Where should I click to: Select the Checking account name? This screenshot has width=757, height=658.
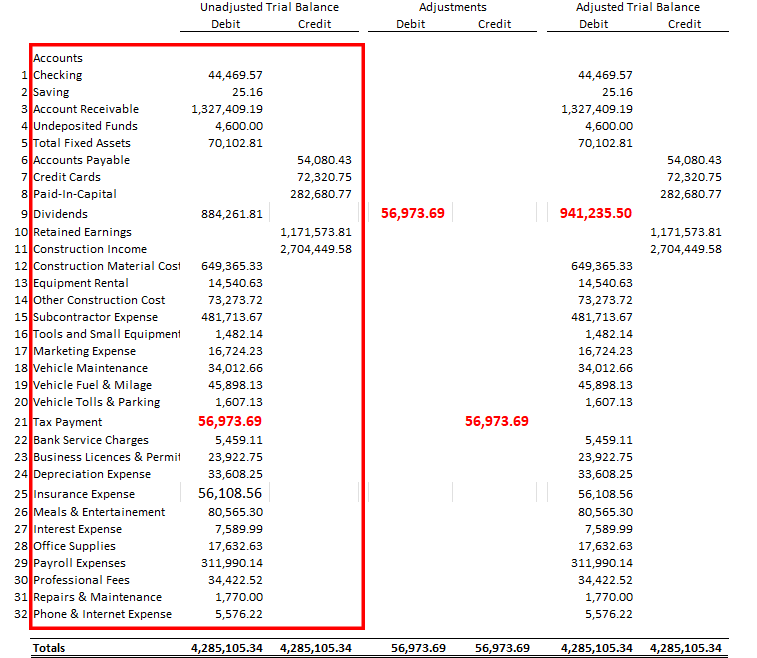click(x=57, y=75)
